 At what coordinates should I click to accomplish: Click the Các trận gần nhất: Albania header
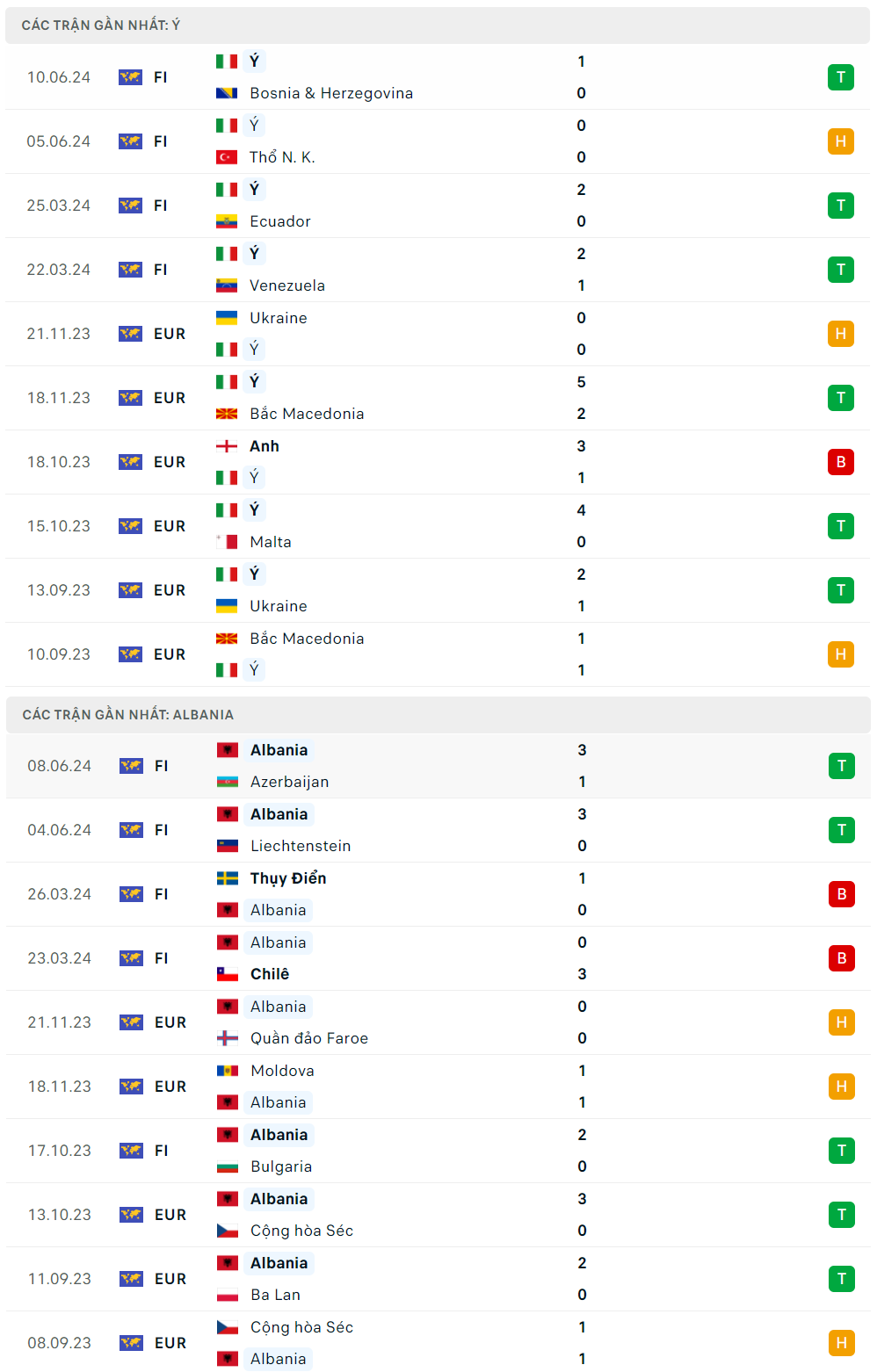click(x=128, y=715)
